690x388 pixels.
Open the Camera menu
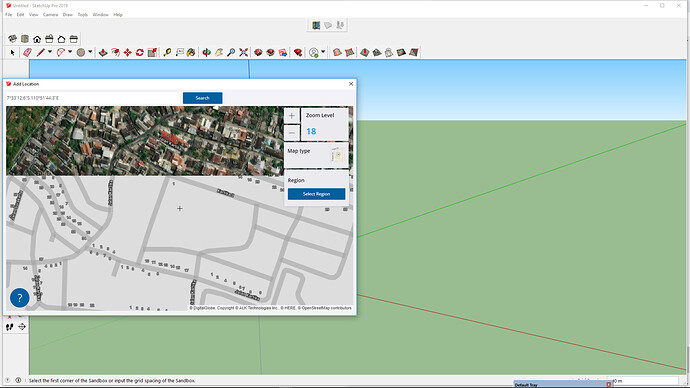pyautogui.click(x=51, y=15)
